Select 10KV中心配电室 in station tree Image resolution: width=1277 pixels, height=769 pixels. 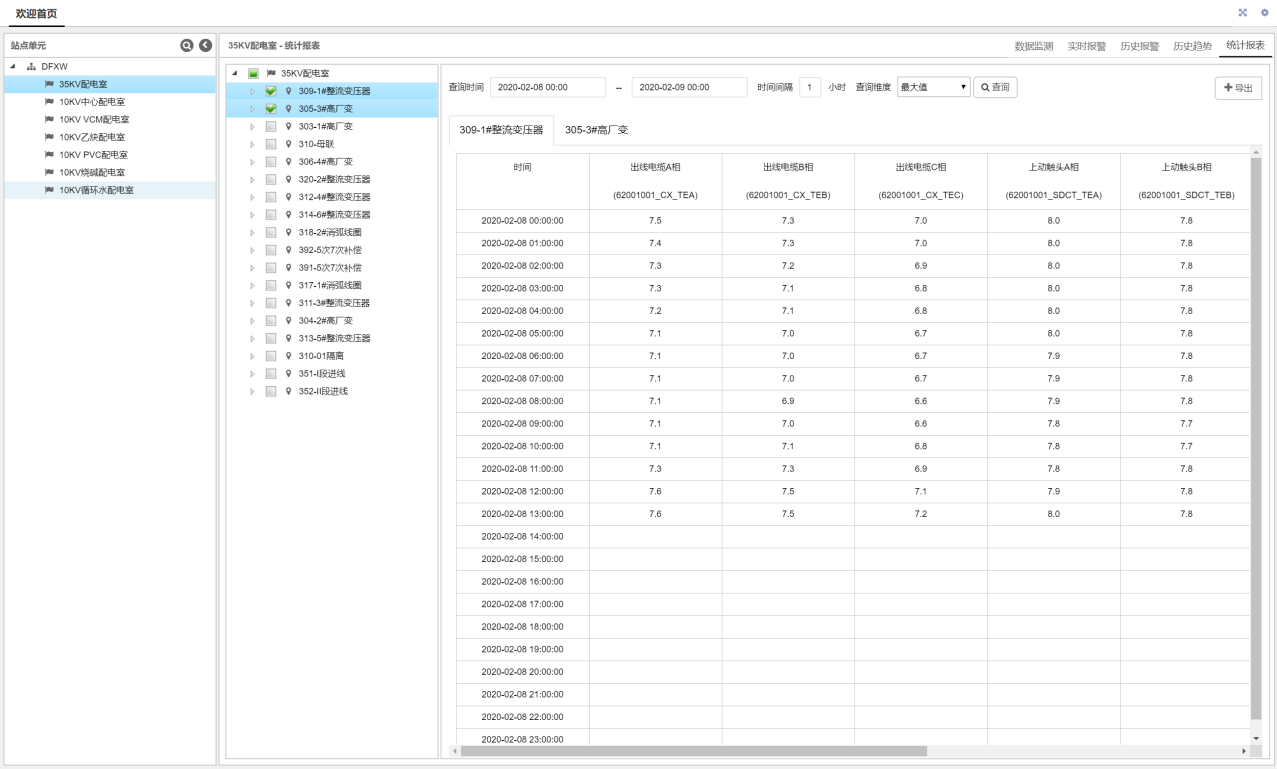click(92, 102)
